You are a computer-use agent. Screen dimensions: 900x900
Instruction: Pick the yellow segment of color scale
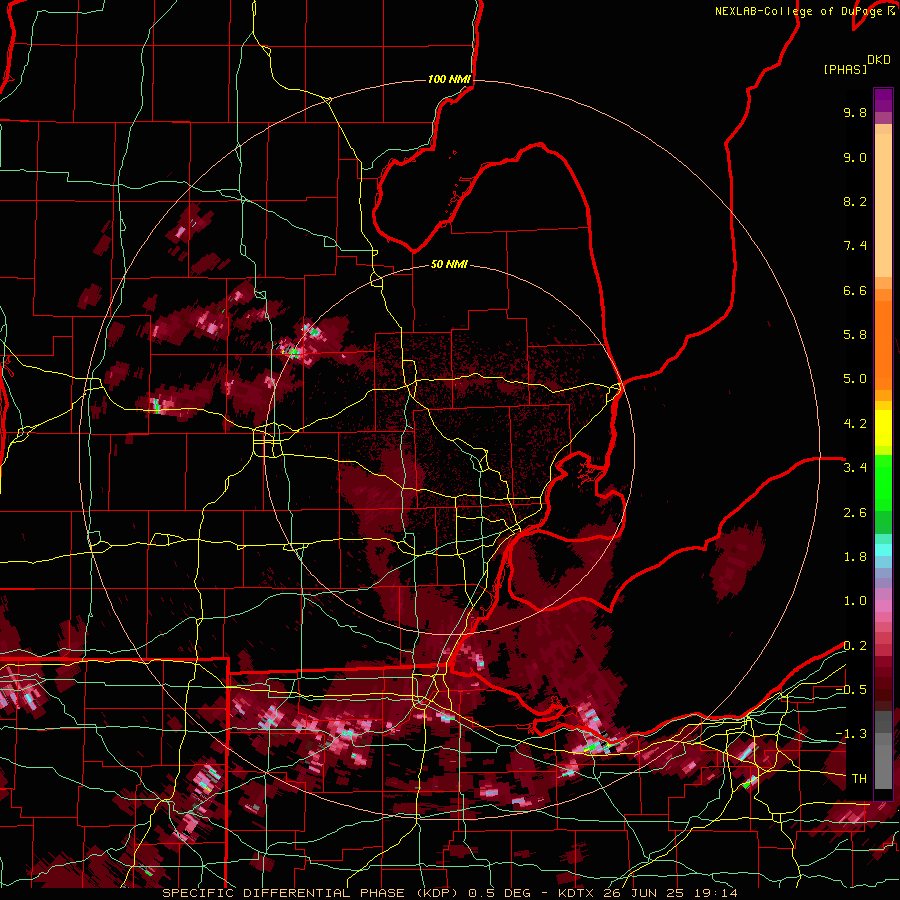tap(883, 428)
